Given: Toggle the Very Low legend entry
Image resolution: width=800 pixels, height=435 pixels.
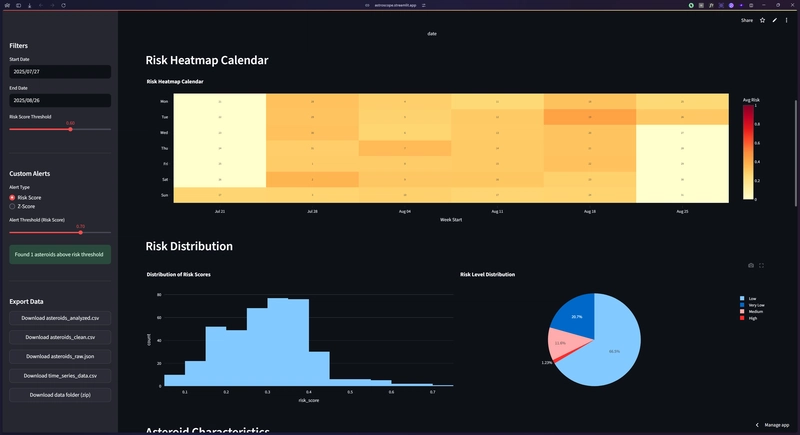Looking at the screenshot, I should point(752,305).
